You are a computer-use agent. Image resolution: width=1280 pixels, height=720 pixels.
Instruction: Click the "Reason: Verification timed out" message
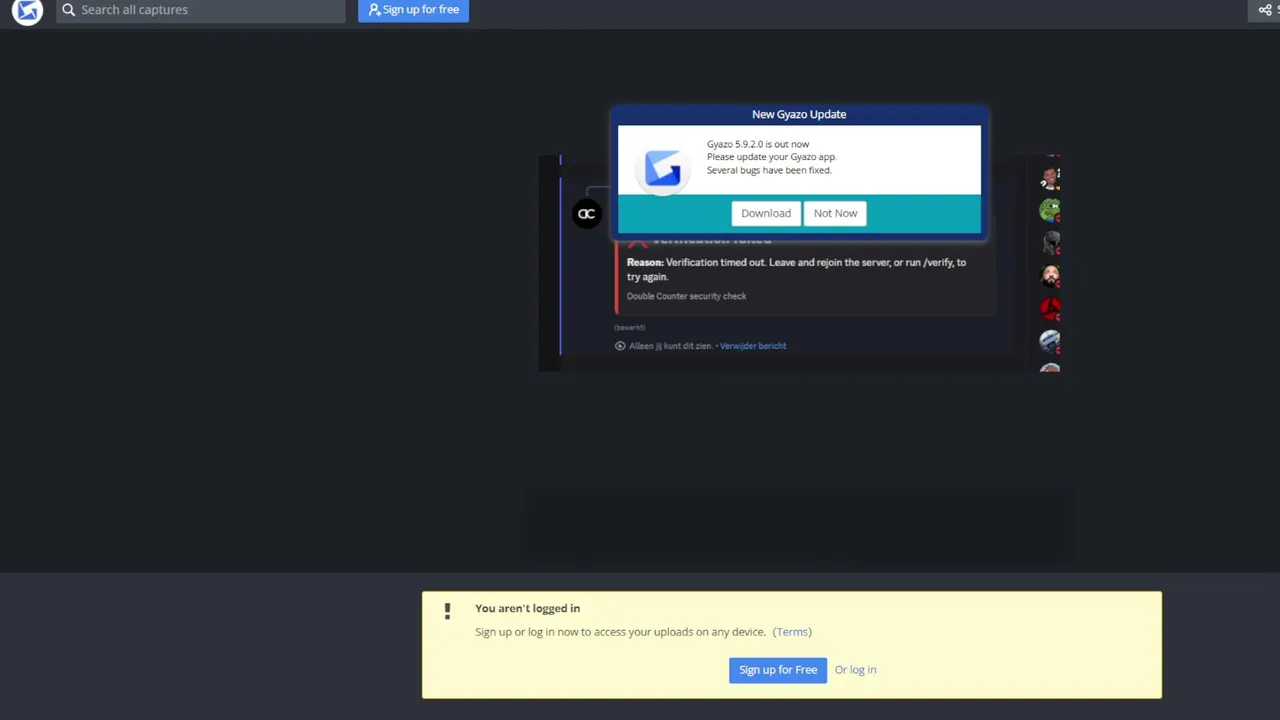(796, 269)
